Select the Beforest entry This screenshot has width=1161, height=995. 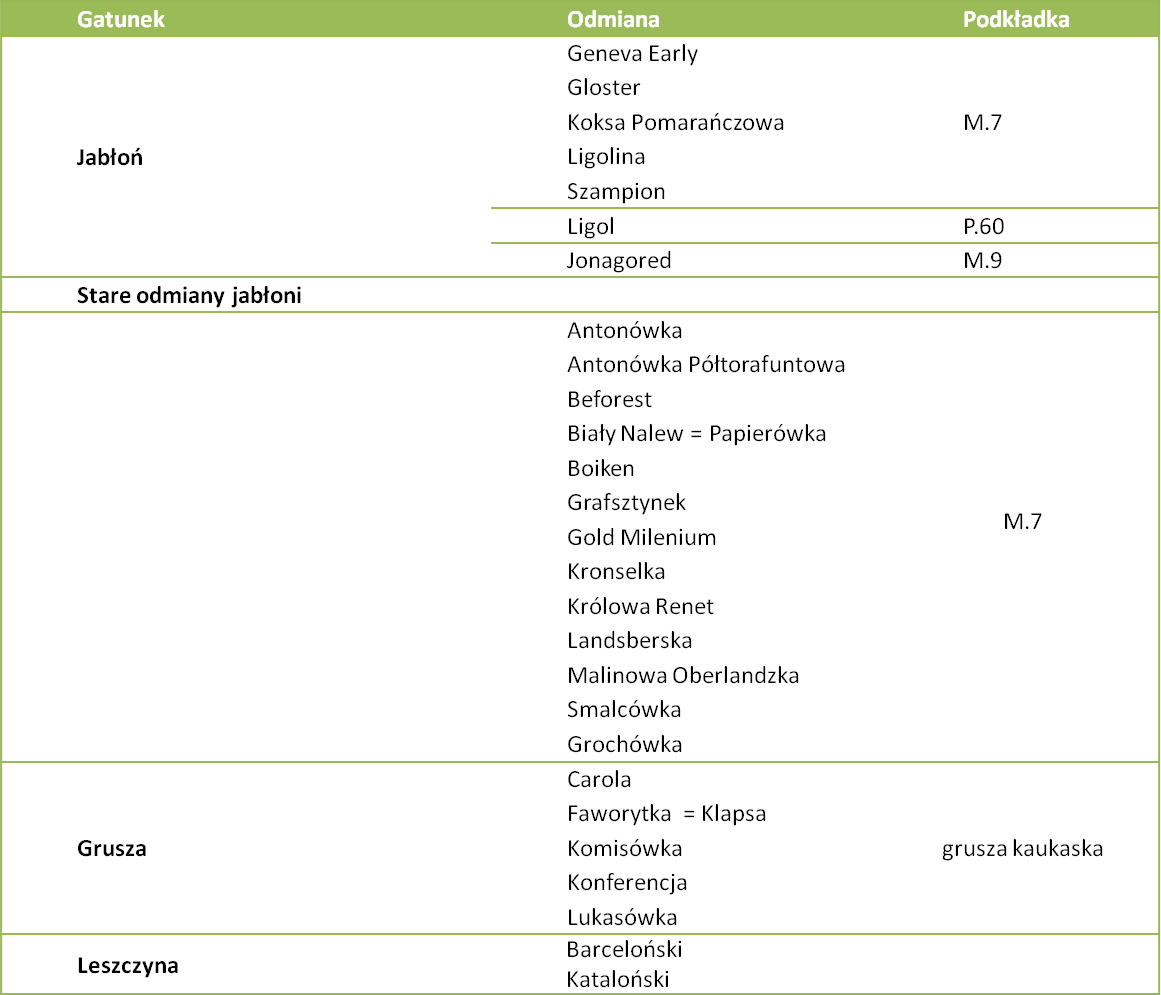click(x=609, y=399)
